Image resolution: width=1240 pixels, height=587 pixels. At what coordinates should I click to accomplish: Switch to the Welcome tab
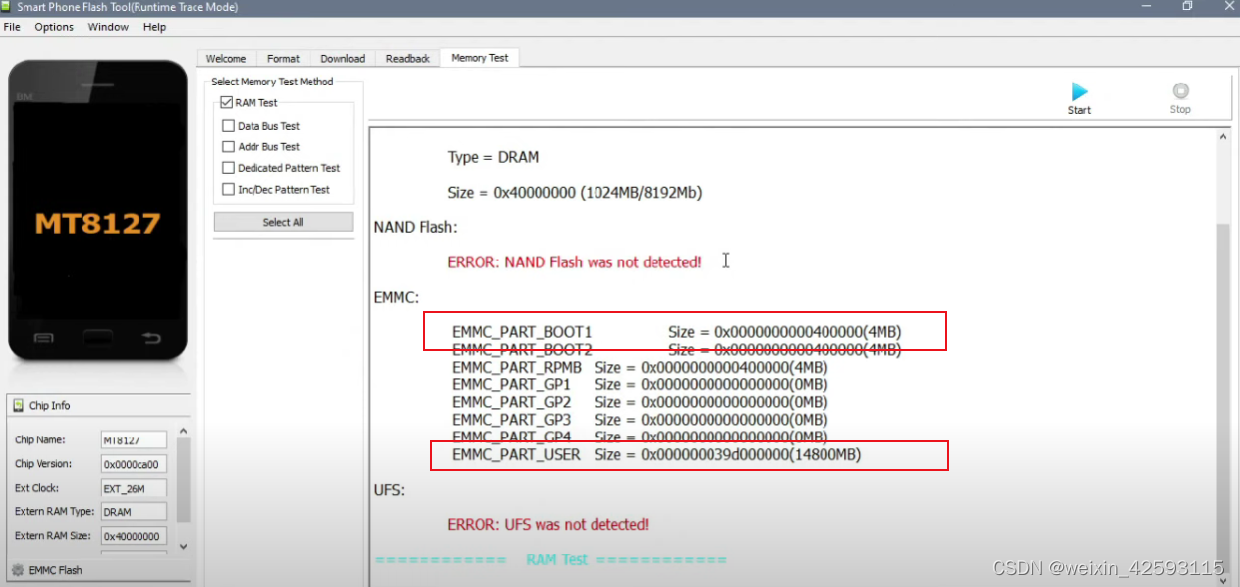click(226, 59)
